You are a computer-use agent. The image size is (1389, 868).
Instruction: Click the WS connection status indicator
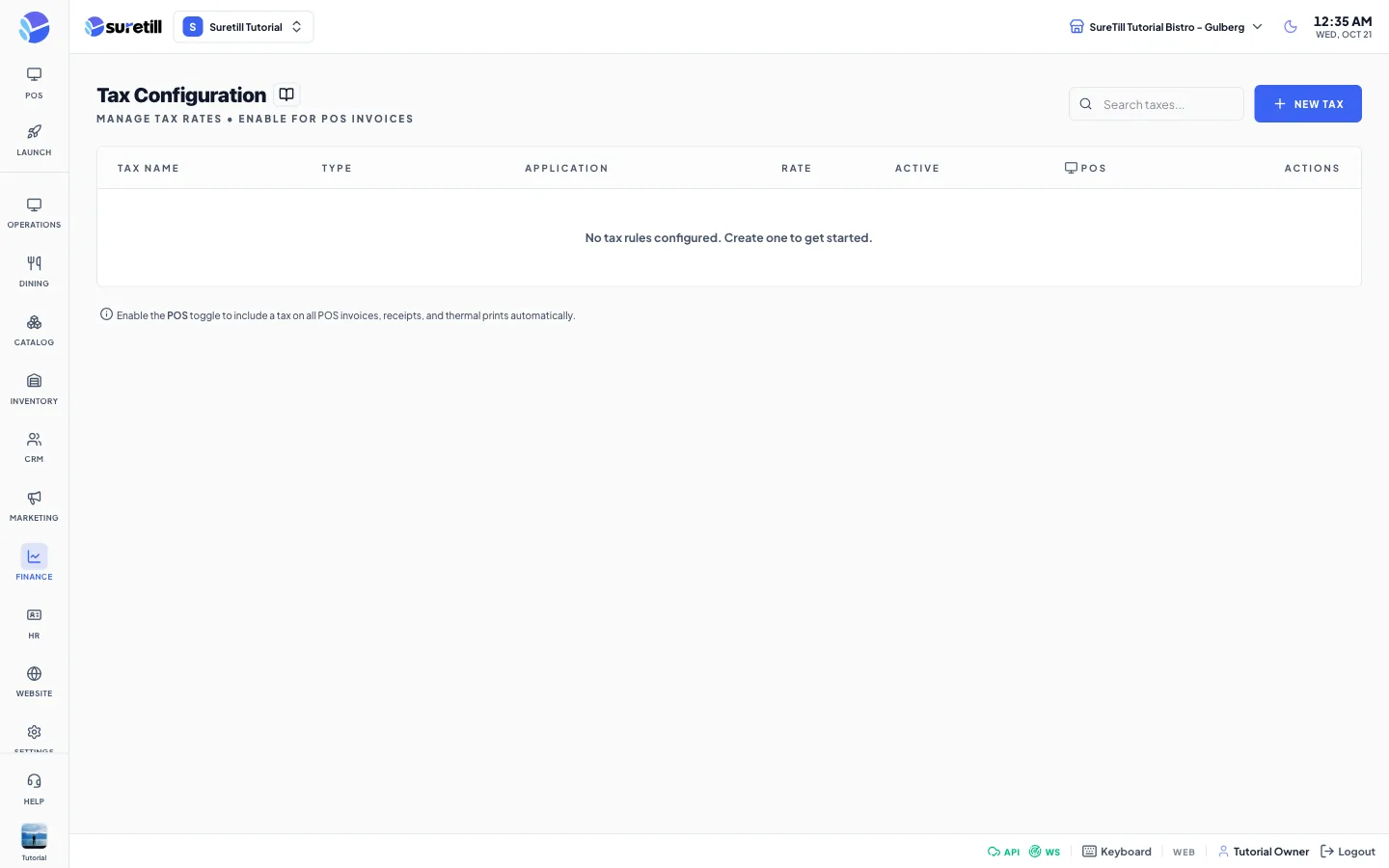pyautogui.click(x=1045, y=852)
